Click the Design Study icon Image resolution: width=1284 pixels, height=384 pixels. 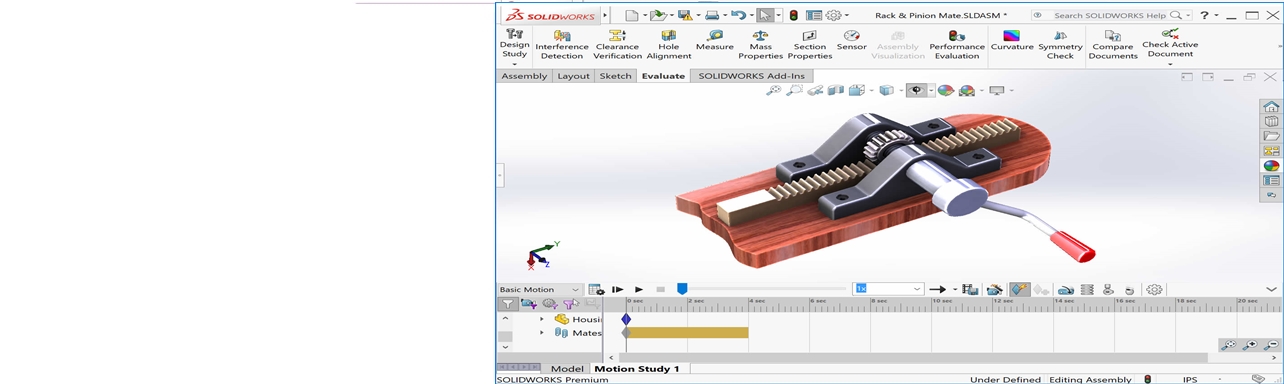coord(515,34)
